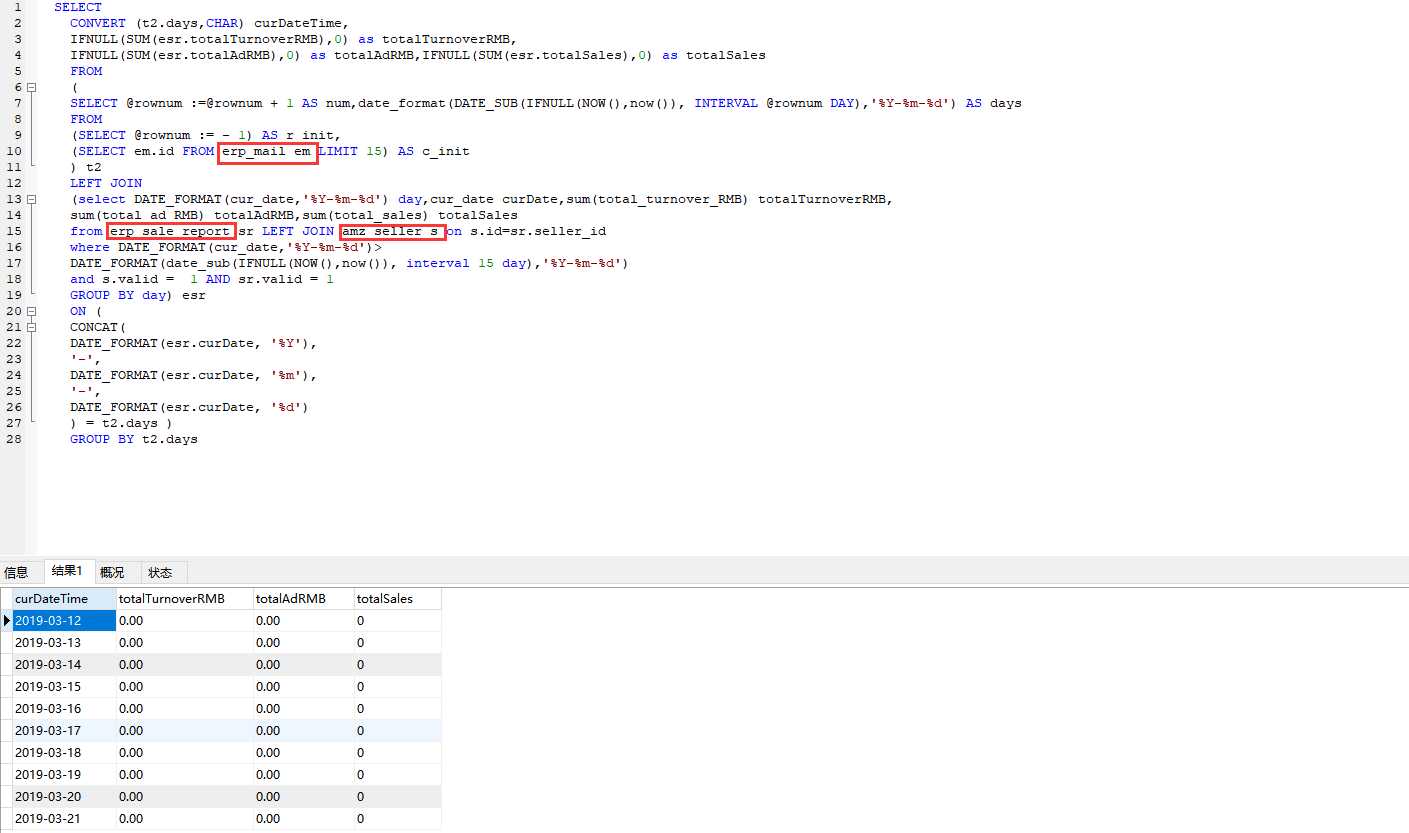Click 'as totalTurnoverRMB' alias on line 3
This screenshot has height=833, width=1409.
pyautogui.click(x=436, y=39)
